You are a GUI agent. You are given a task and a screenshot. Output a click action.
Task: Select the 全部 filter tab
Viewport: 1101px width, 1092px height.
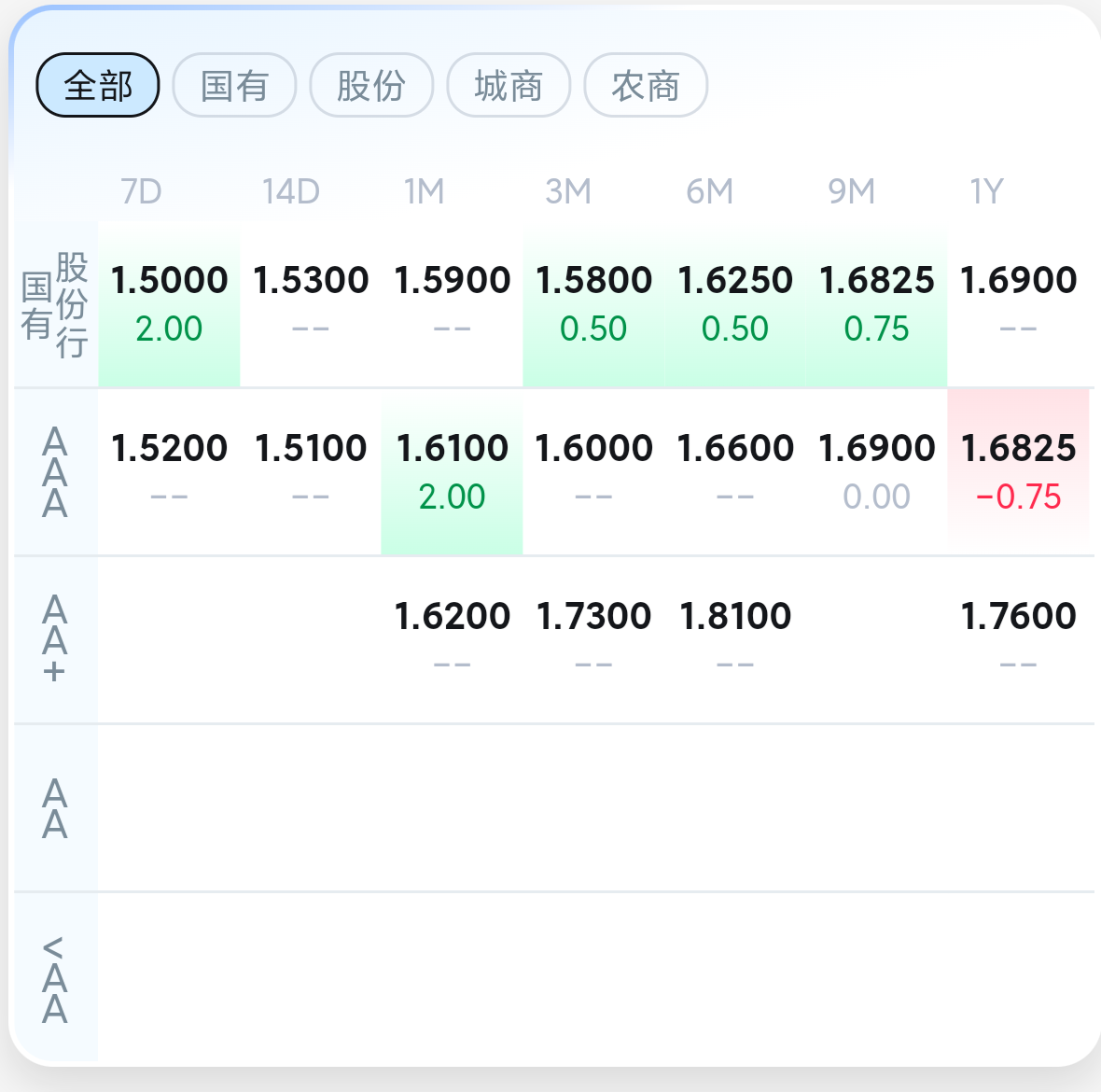click(x=98, y=86)
